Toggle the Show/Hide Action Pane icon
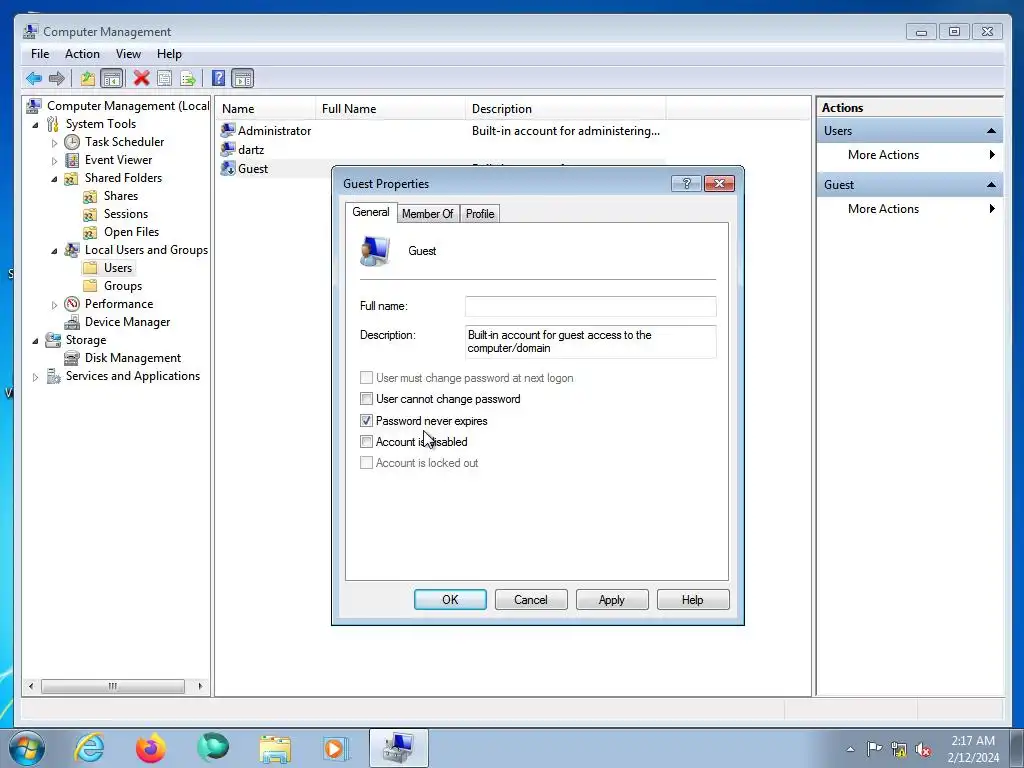 (x=242, y=79)
